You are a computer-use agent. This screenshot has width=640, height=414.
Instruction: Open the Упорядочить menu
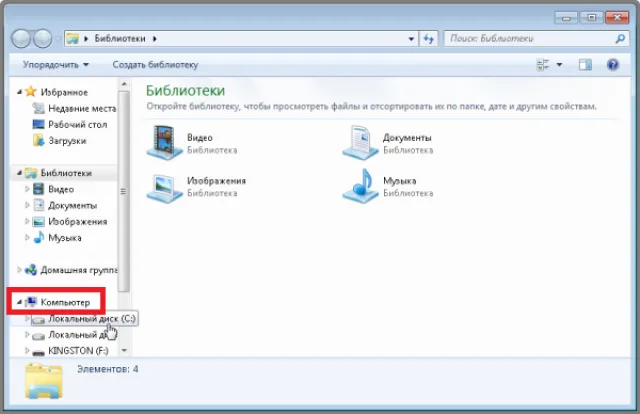tap(56, 65)
